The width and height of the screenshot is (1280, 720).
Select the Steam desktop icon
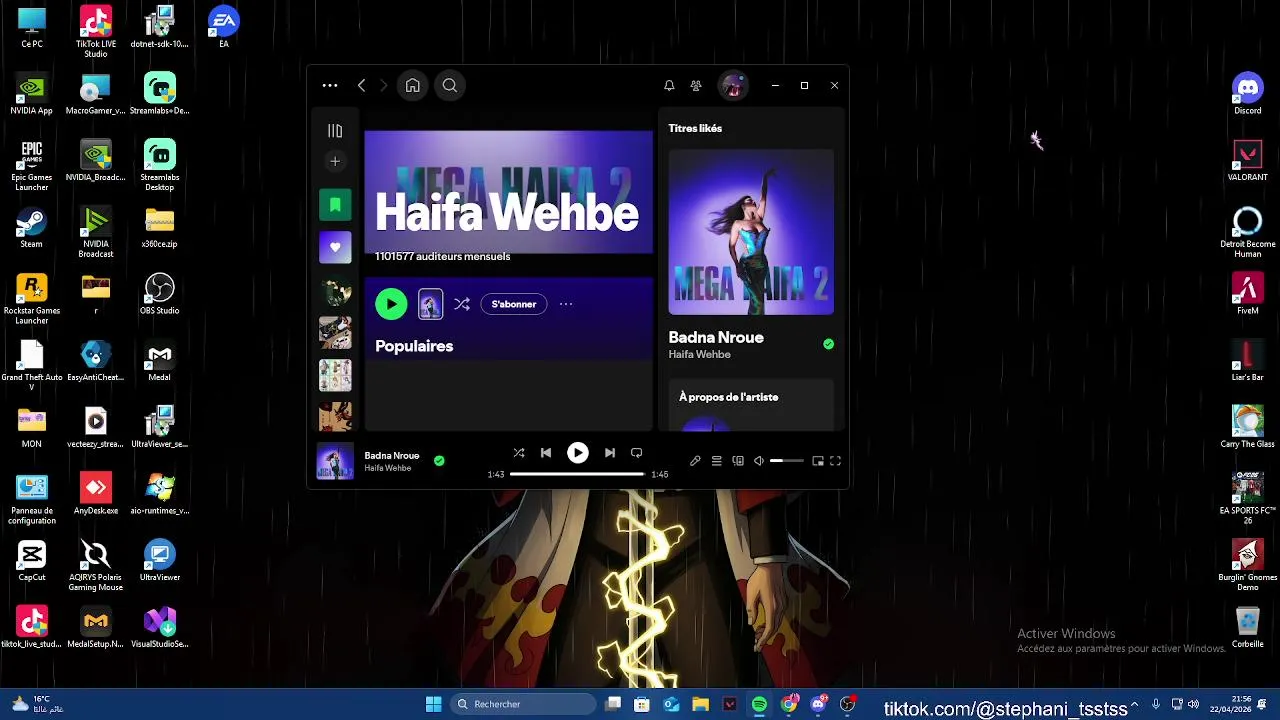pyautogui.click(x=31, y=227)
